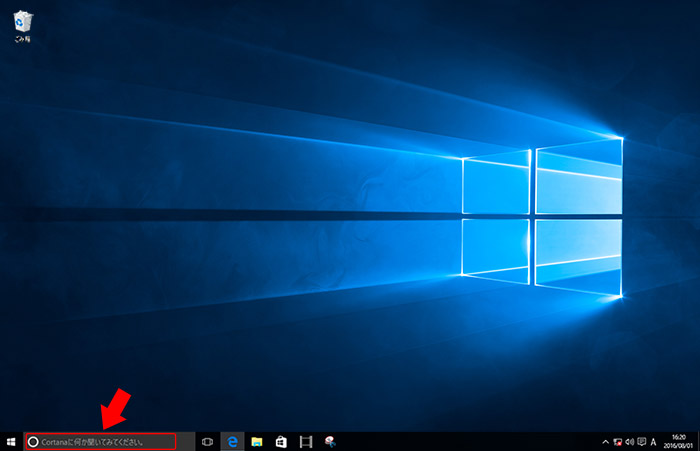This screenshot has height=451, width=700.
Task: Click Show Desktop sliver at taskbar end
Action: [x=698, y=442]
